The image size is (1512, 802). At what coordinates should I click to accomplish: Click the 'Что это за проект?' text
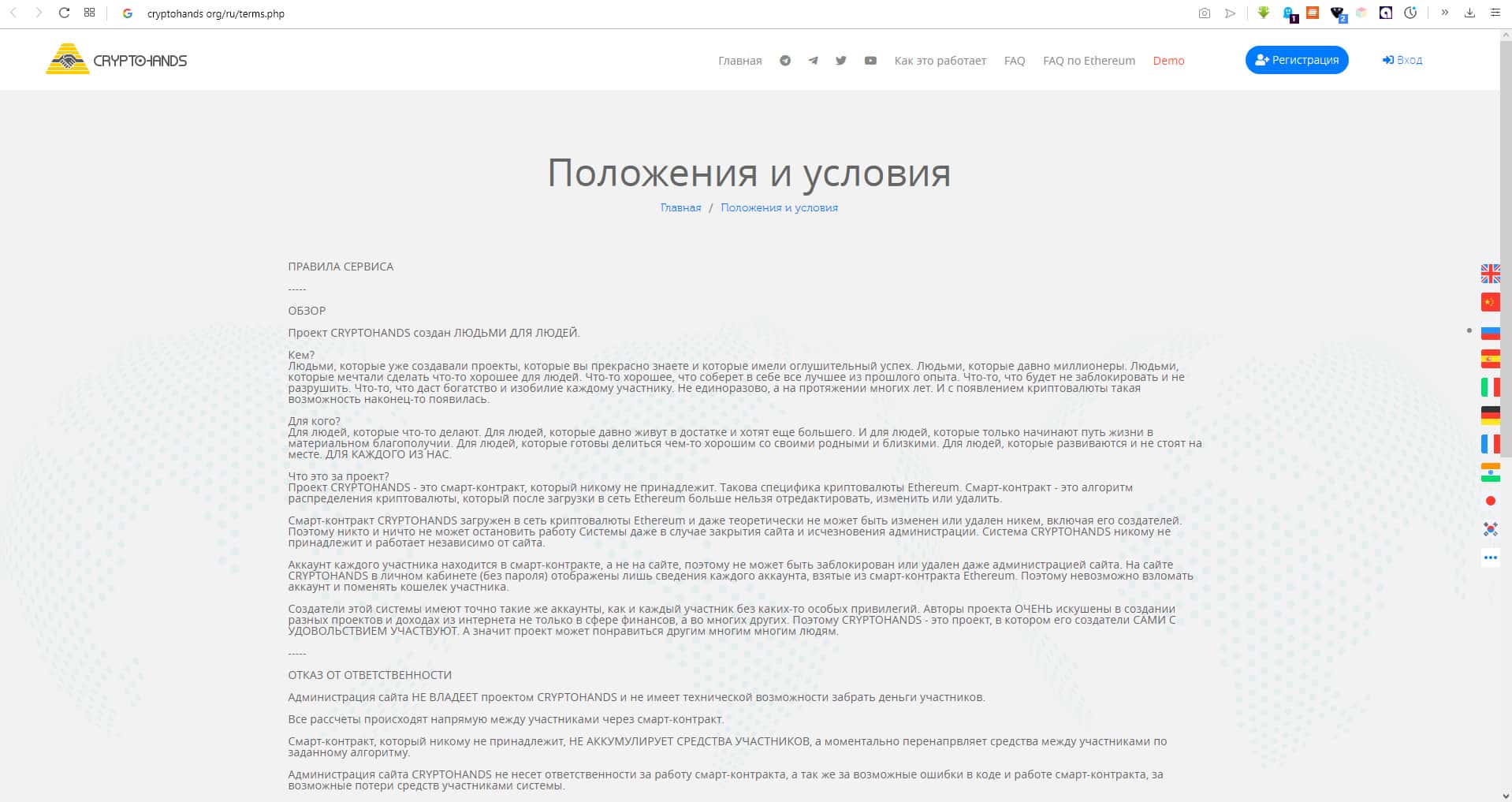338,476
